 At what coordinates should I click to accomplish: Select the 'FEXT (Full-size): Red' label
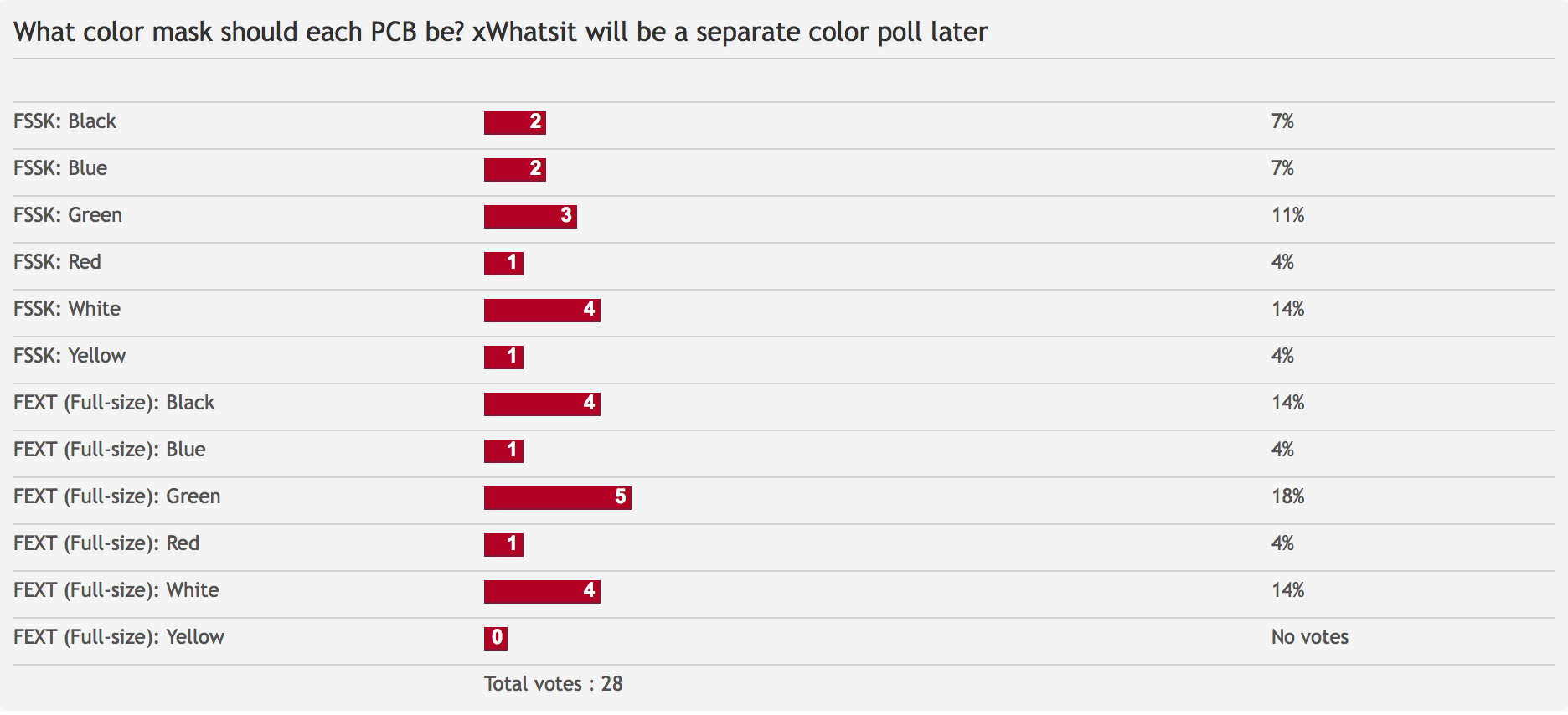coord(106,543)
